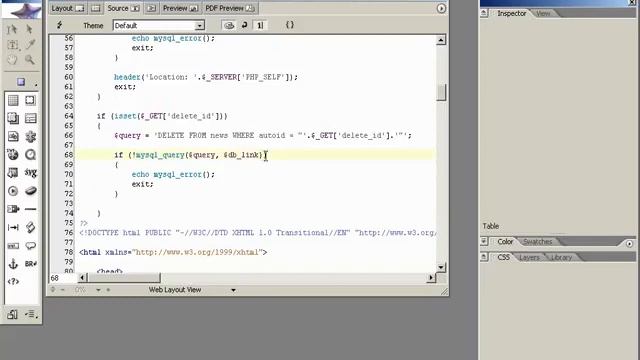Choose the Windows Media play object

(x=13, y=191)
